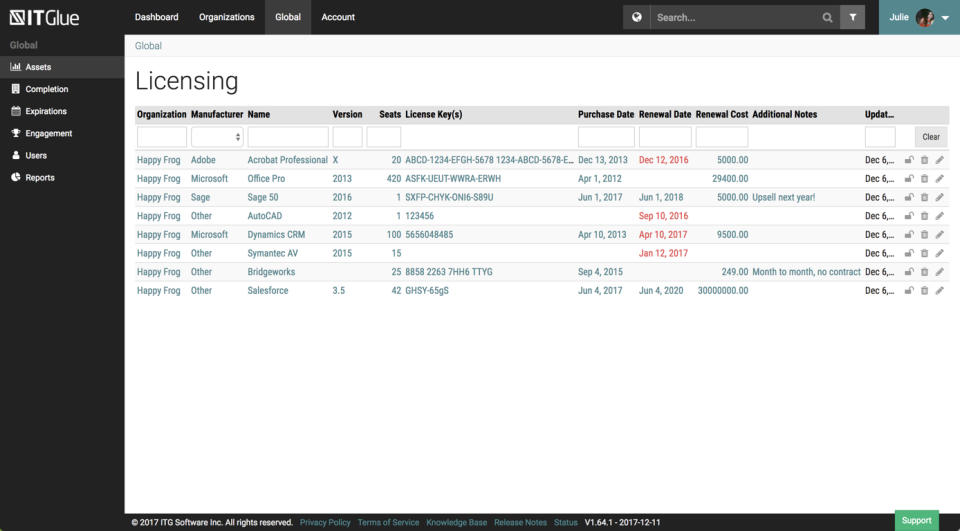Click the IT Glue logo
This screenshot has width=960, height=531.
[44, 17]
